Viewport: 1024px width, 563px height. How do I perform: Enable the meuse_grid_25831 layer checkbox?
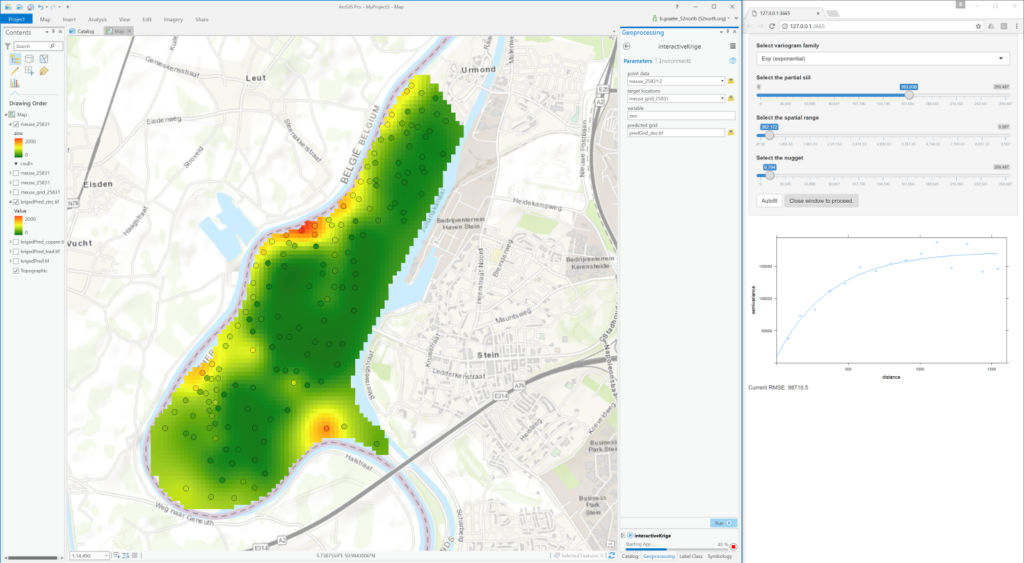coord(13,191)
